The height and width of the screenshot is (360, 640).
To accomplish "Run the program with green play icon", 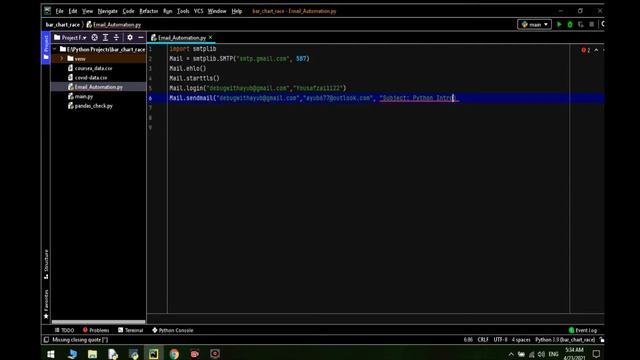I will 559,24.
